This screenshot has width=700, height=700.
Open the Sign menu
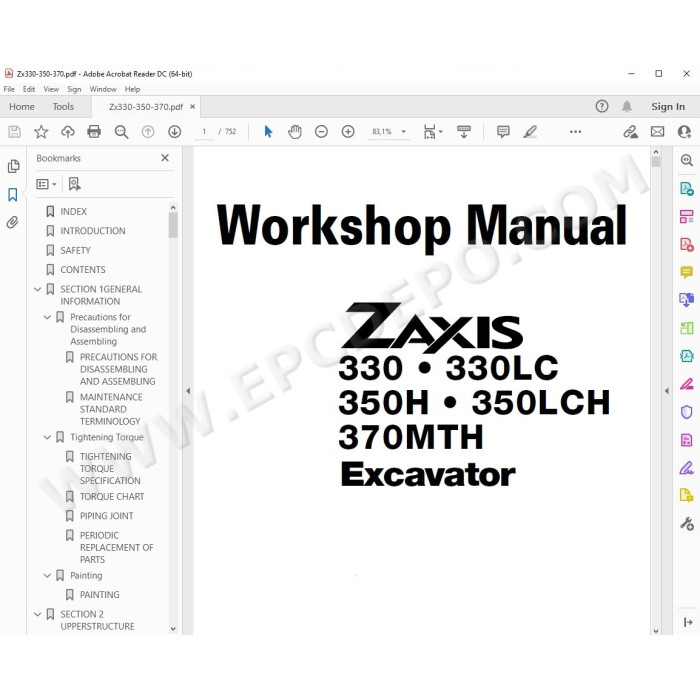click(74, 89)
